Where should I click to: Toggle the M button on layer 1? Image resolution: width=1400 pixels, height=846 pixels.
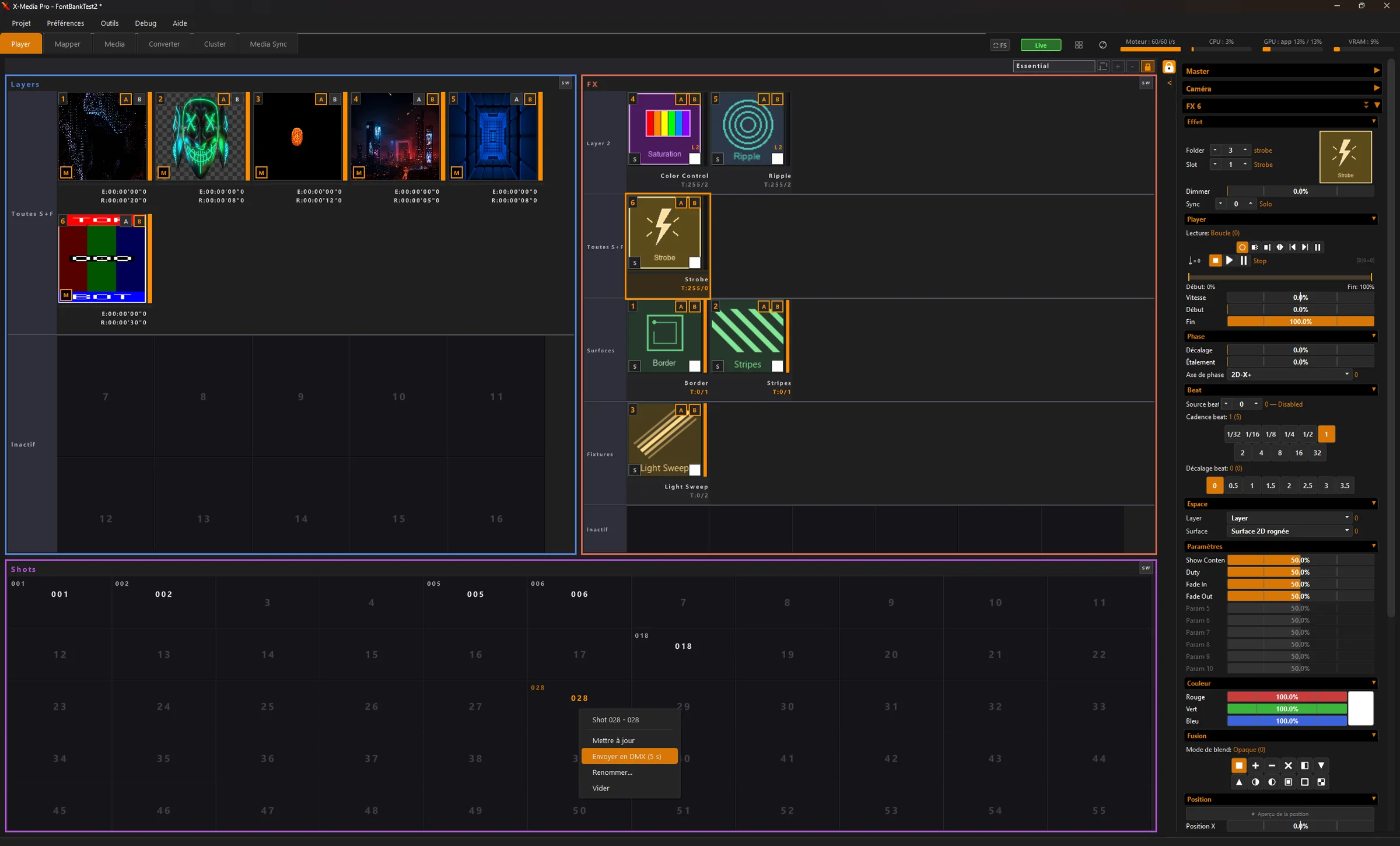click(66, 173)
